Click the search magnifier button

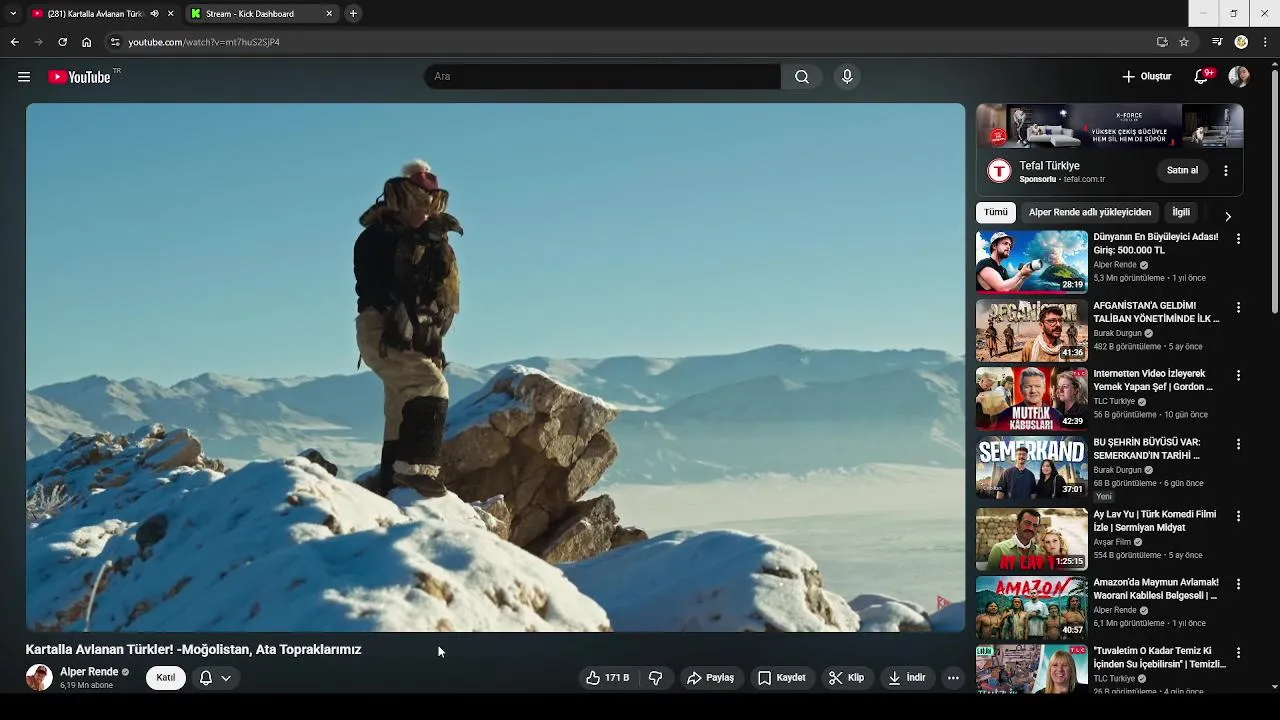[x=802, y=77]
